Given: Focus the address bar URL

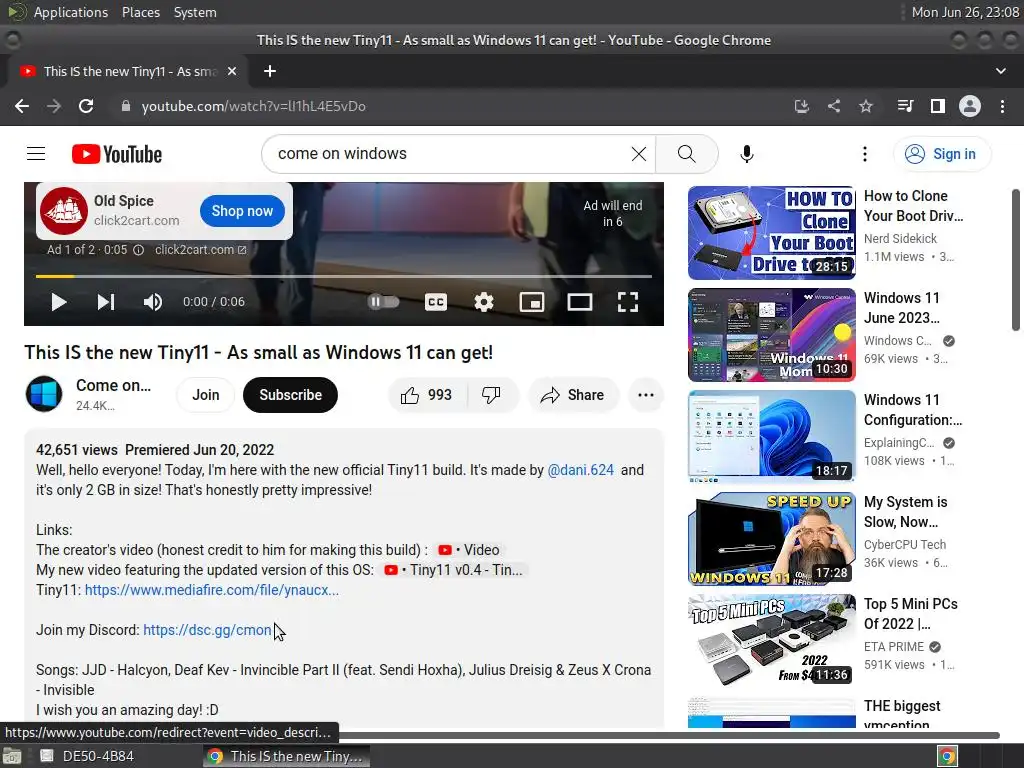Looking at the screenshot, I should [x=253, y=106].
